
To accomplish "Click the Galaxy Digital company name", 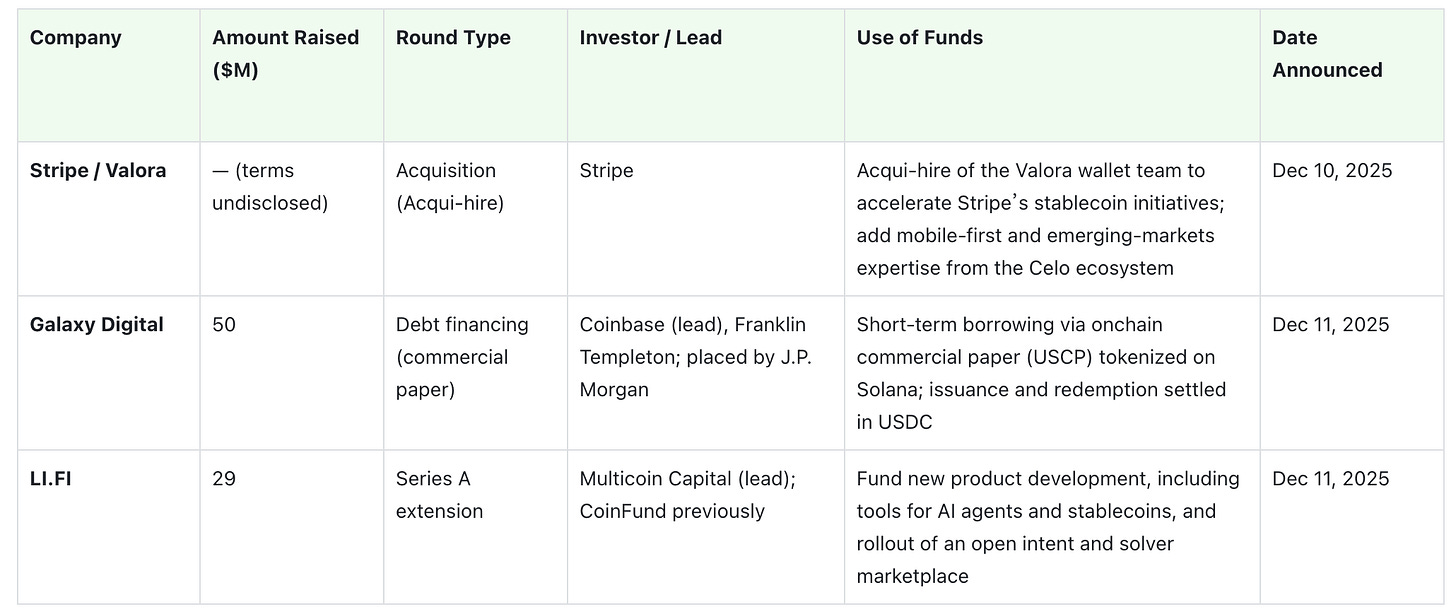I will [97, 325].
